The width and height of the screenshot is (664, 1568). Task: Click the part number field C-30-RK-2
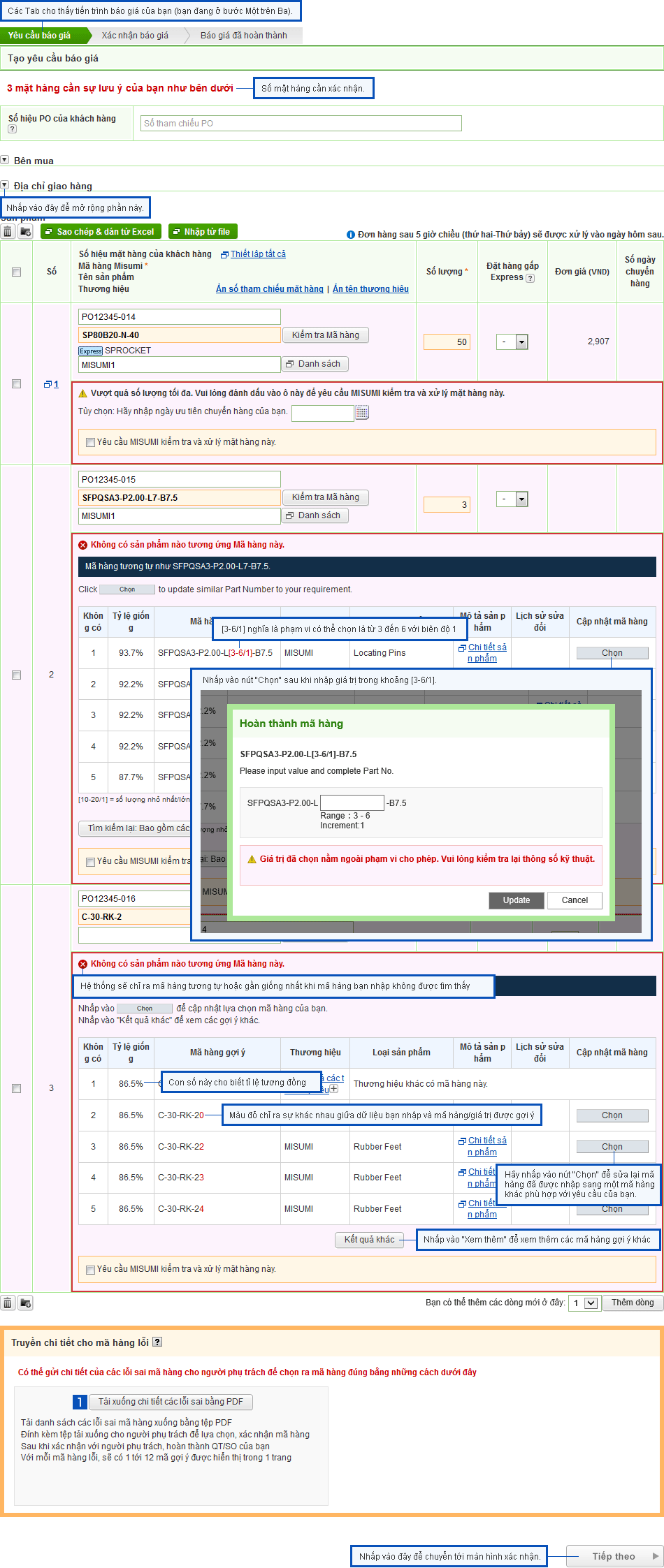pos(135,917)
